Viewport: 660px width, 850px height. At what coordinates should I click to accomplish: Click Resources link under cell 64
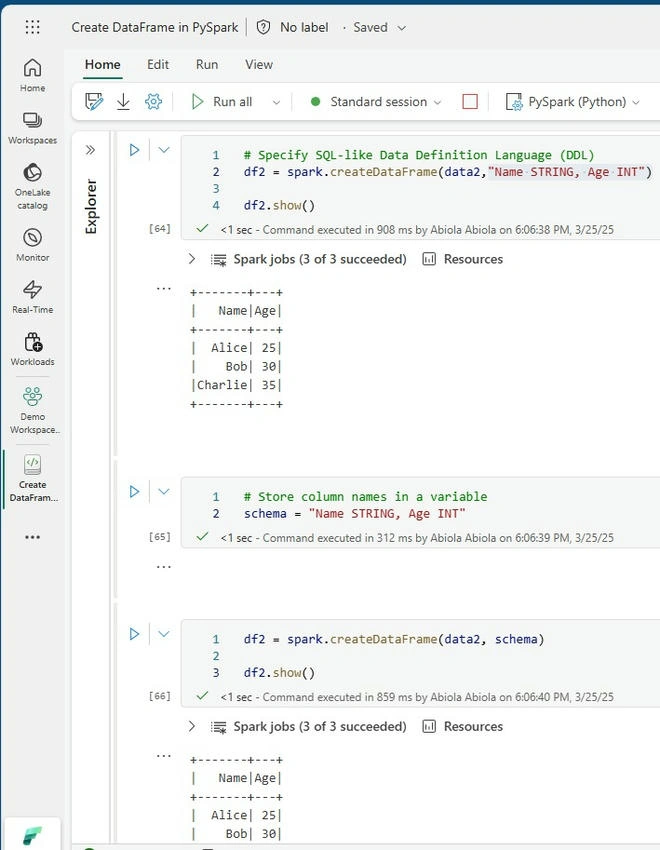click(x=473, y=259)
